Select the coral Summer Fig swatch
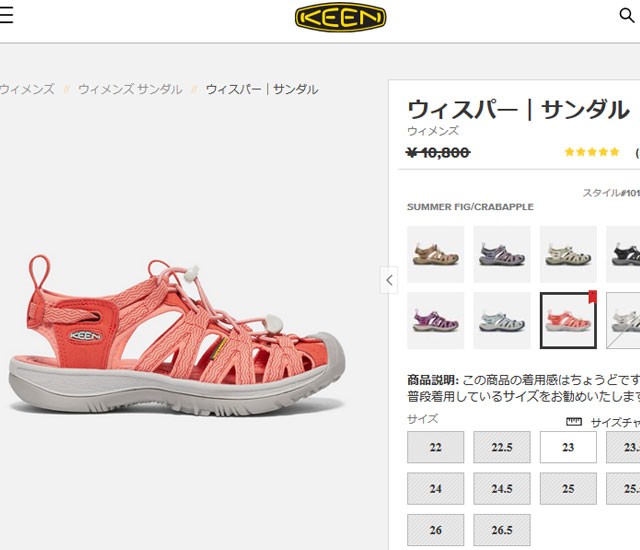The height and width of the screenshot is (550, 640). pyautogui.click(x=568, y=320)
